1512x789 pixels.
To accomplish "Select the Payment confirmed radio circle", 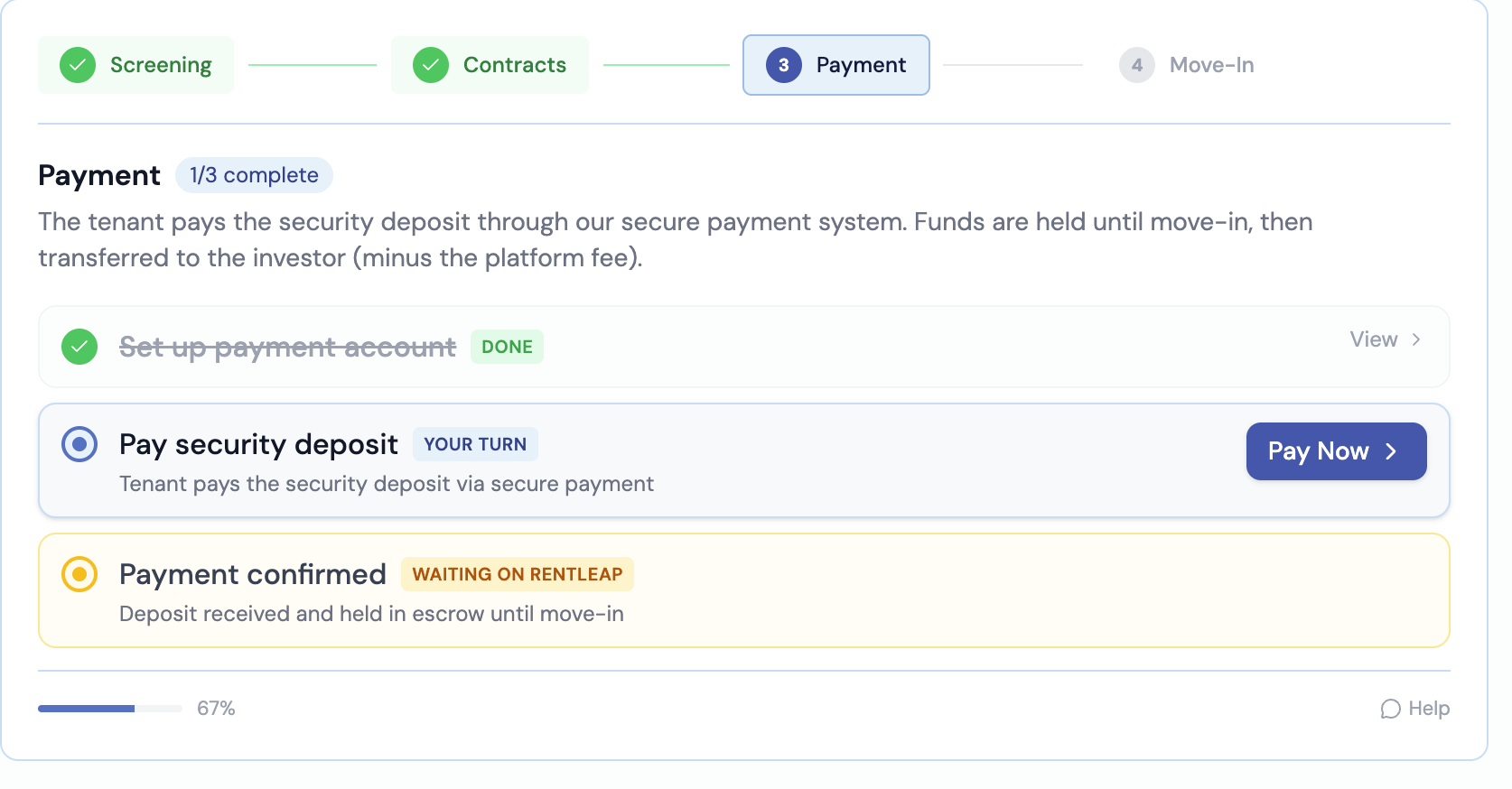I will coord(79,574).
